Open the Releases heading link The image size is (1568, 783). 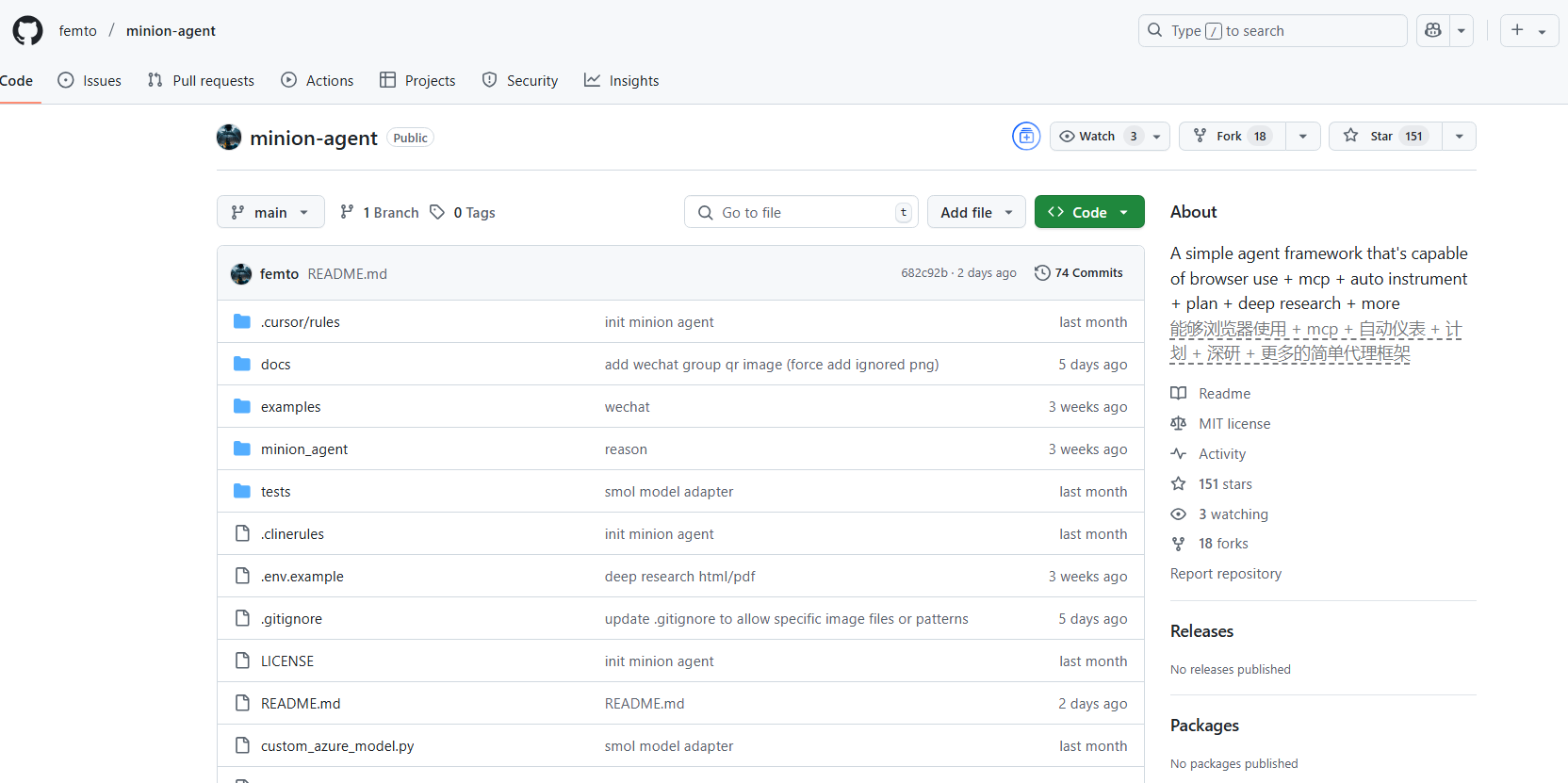[1201, 630]
